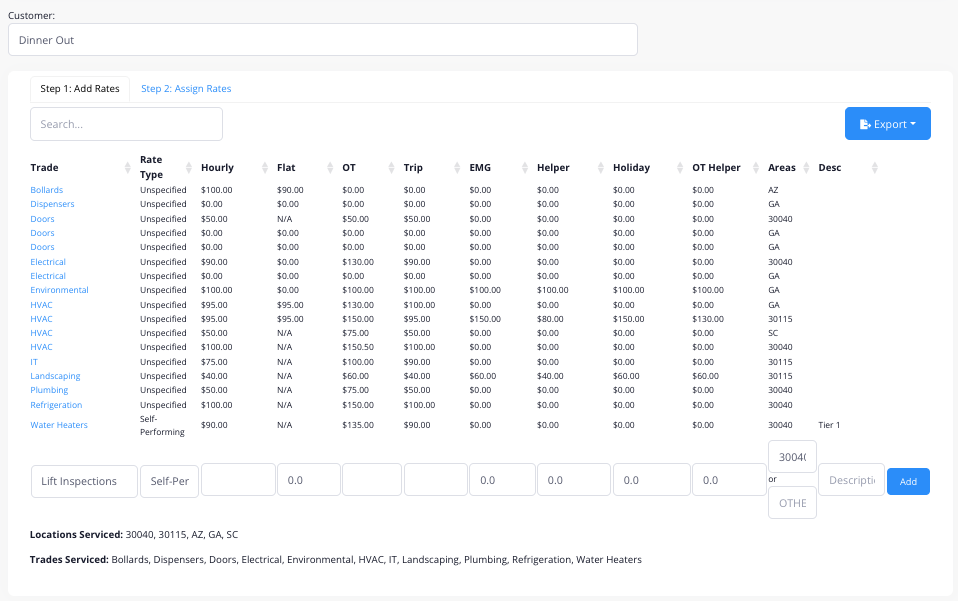
Task: Sort by OT Helper column arrows
Action: tap(756, 167)
